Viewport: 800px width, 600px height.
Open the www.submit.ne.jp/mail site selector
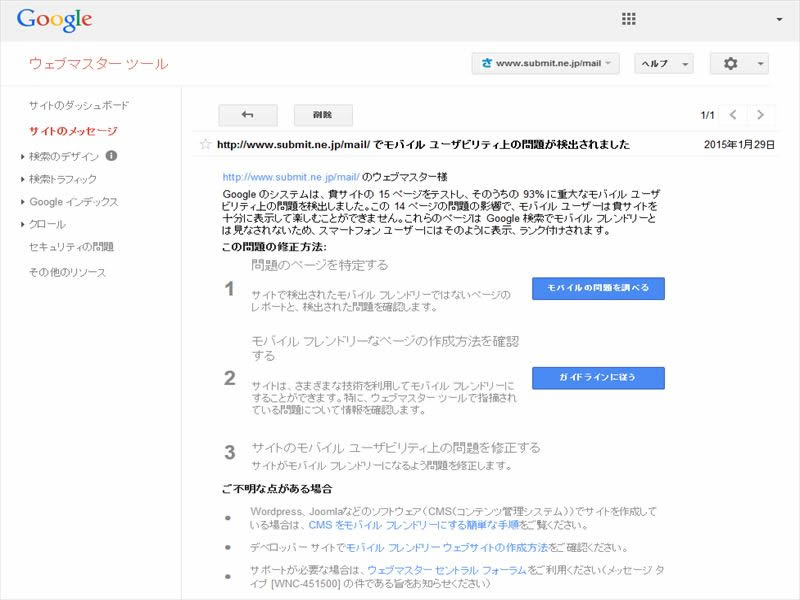(545, 64)
